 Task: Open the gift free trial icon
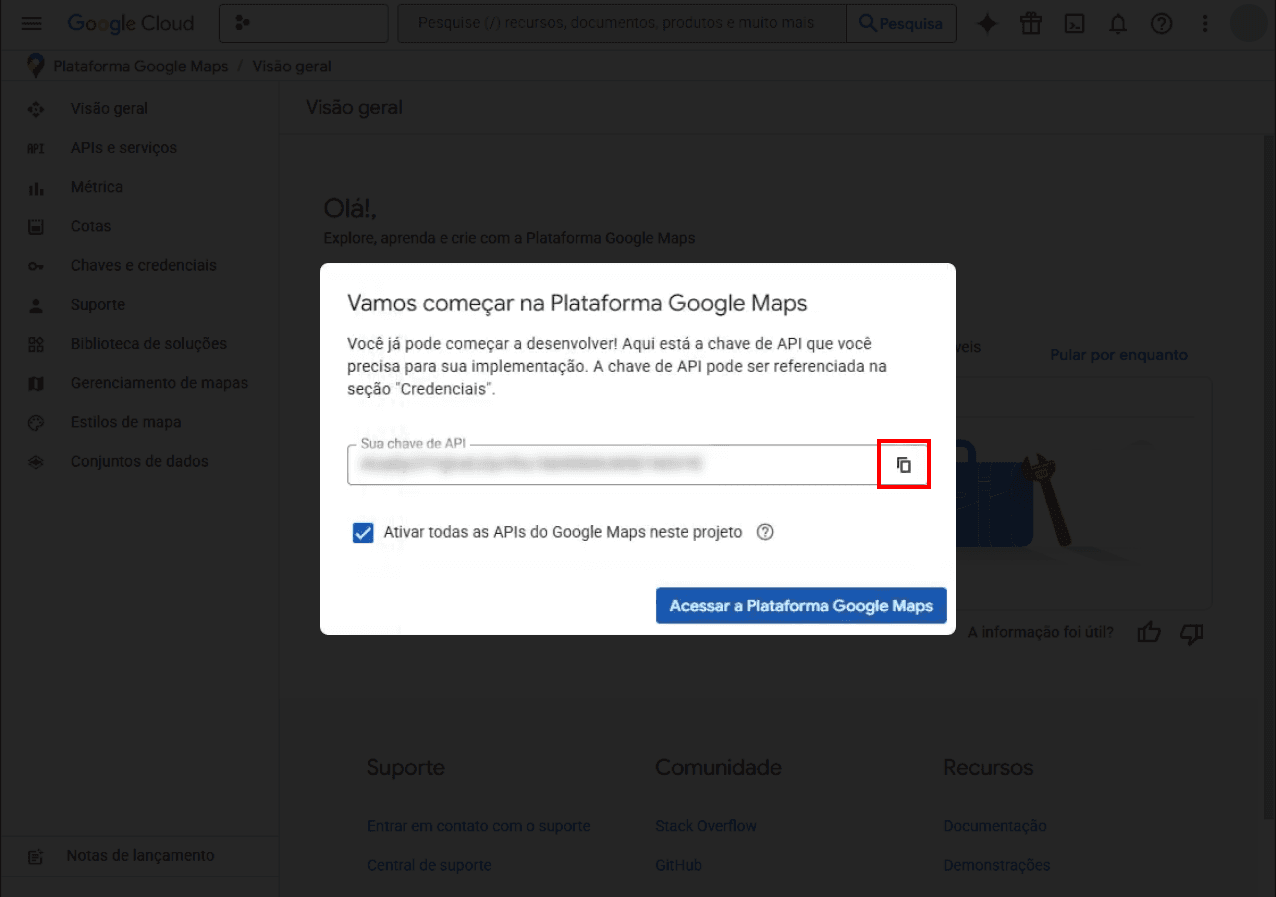tap(1031, 24)
